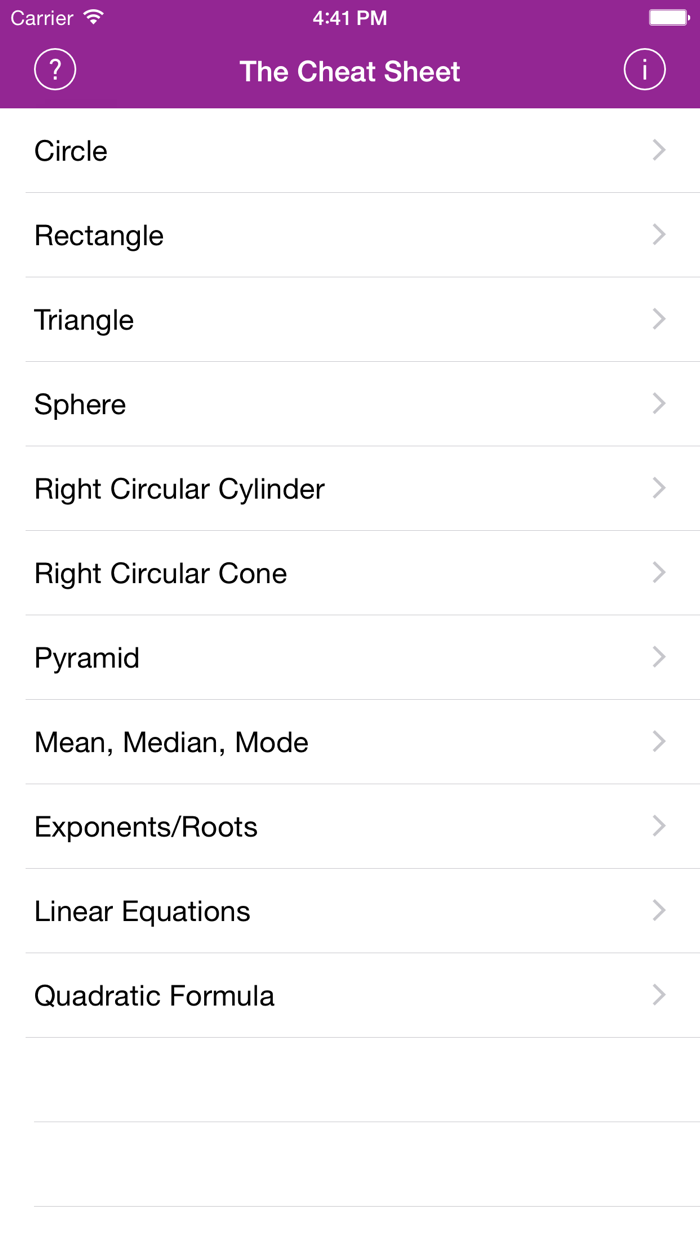Select Right Circular Cone from the list
Screen dimensions: 700x1244
[350, 572]
